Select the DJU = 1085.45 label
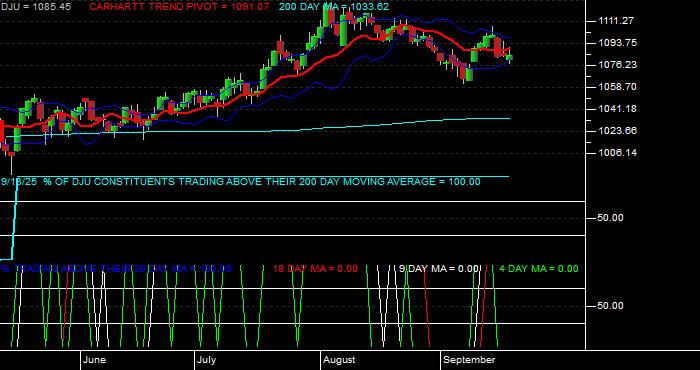Screen dimensions: 700x370 pos(35,7)
